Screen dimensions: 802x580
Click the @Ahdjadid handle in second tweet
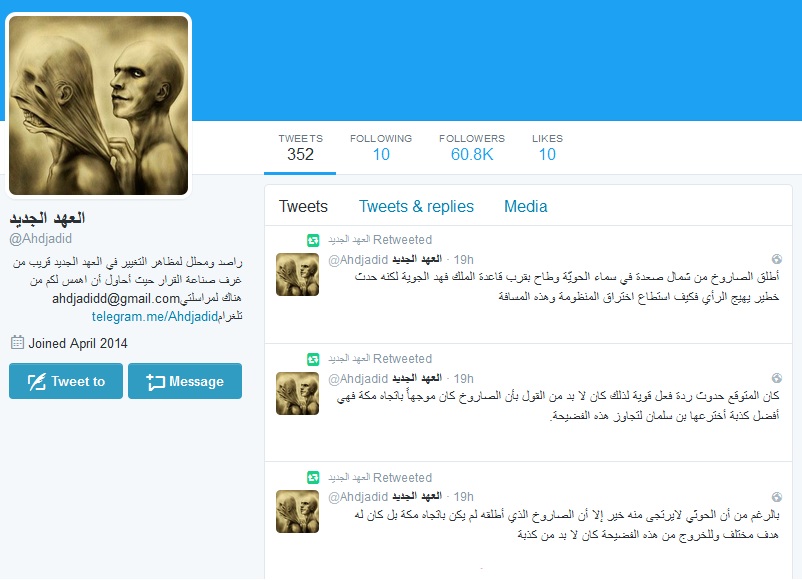click(x=358, y=378)
